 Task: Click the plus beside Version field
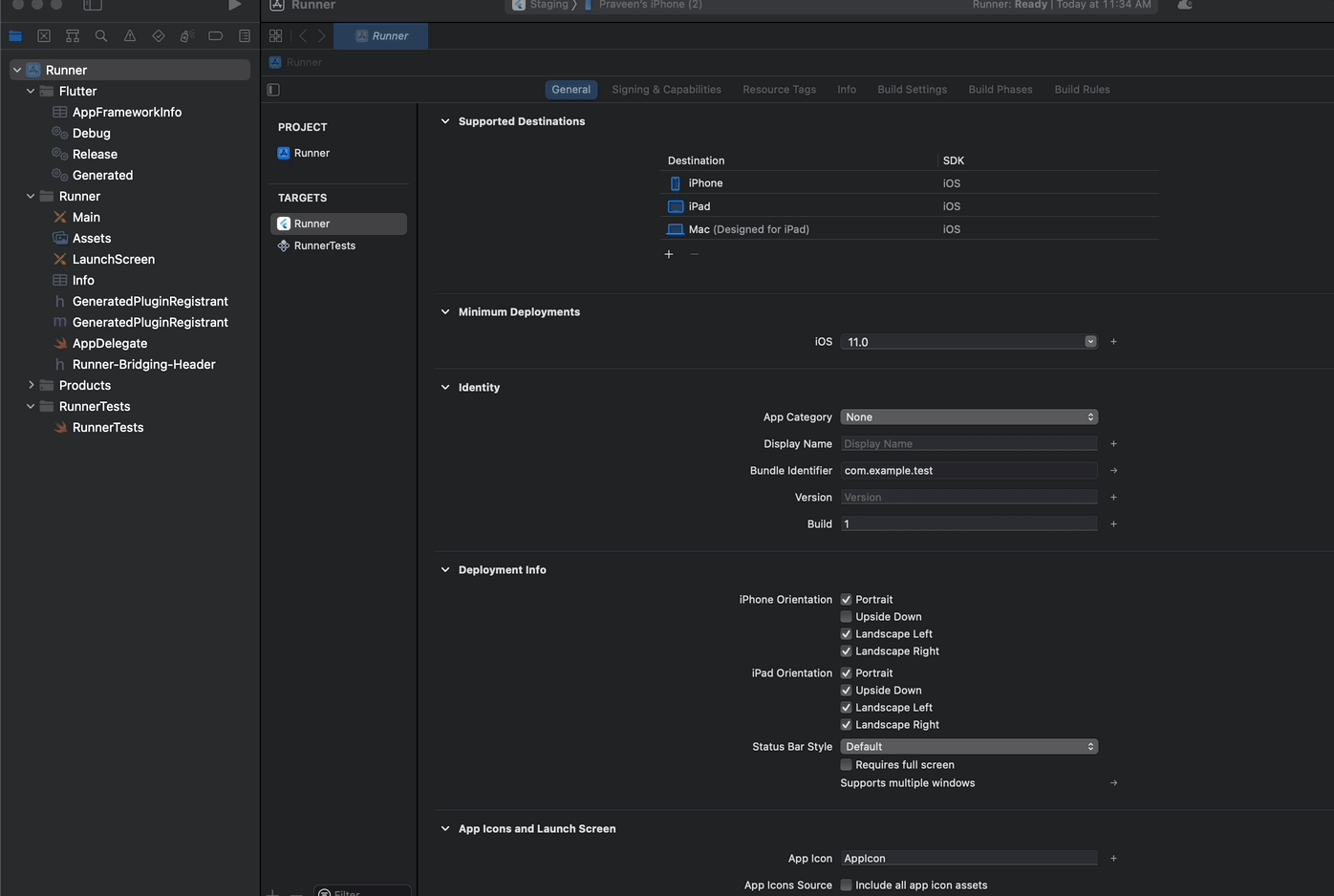pos(1113,498)
